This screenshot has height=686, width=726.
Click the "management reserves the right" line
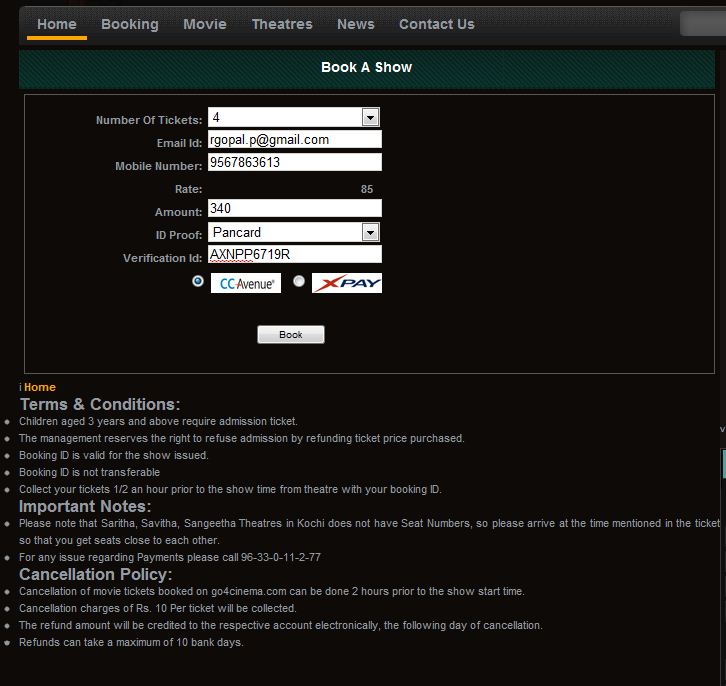242,438
